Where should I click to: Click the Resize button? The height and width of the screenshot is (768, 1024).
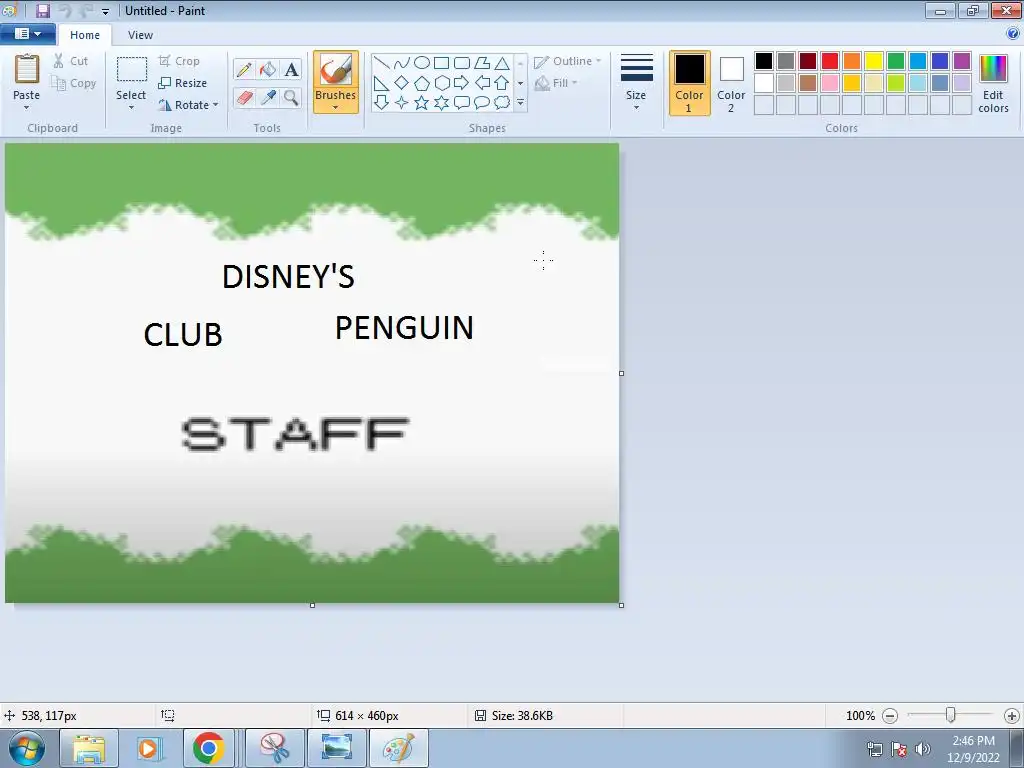pyautogui.click(x=183, y=83)
